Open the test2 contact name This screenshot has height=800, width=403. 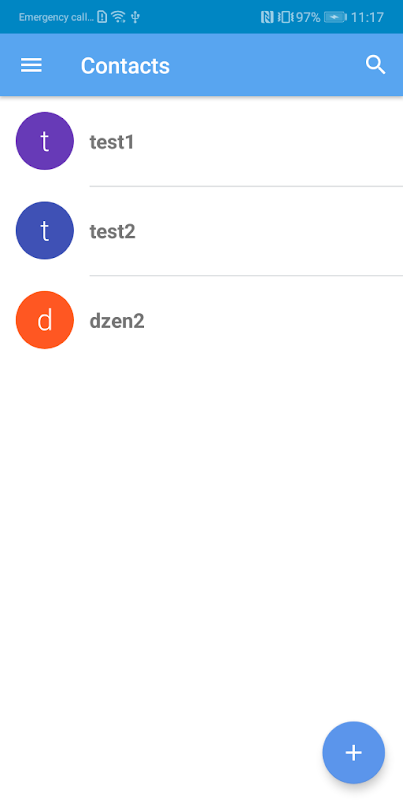click(112, 231)
